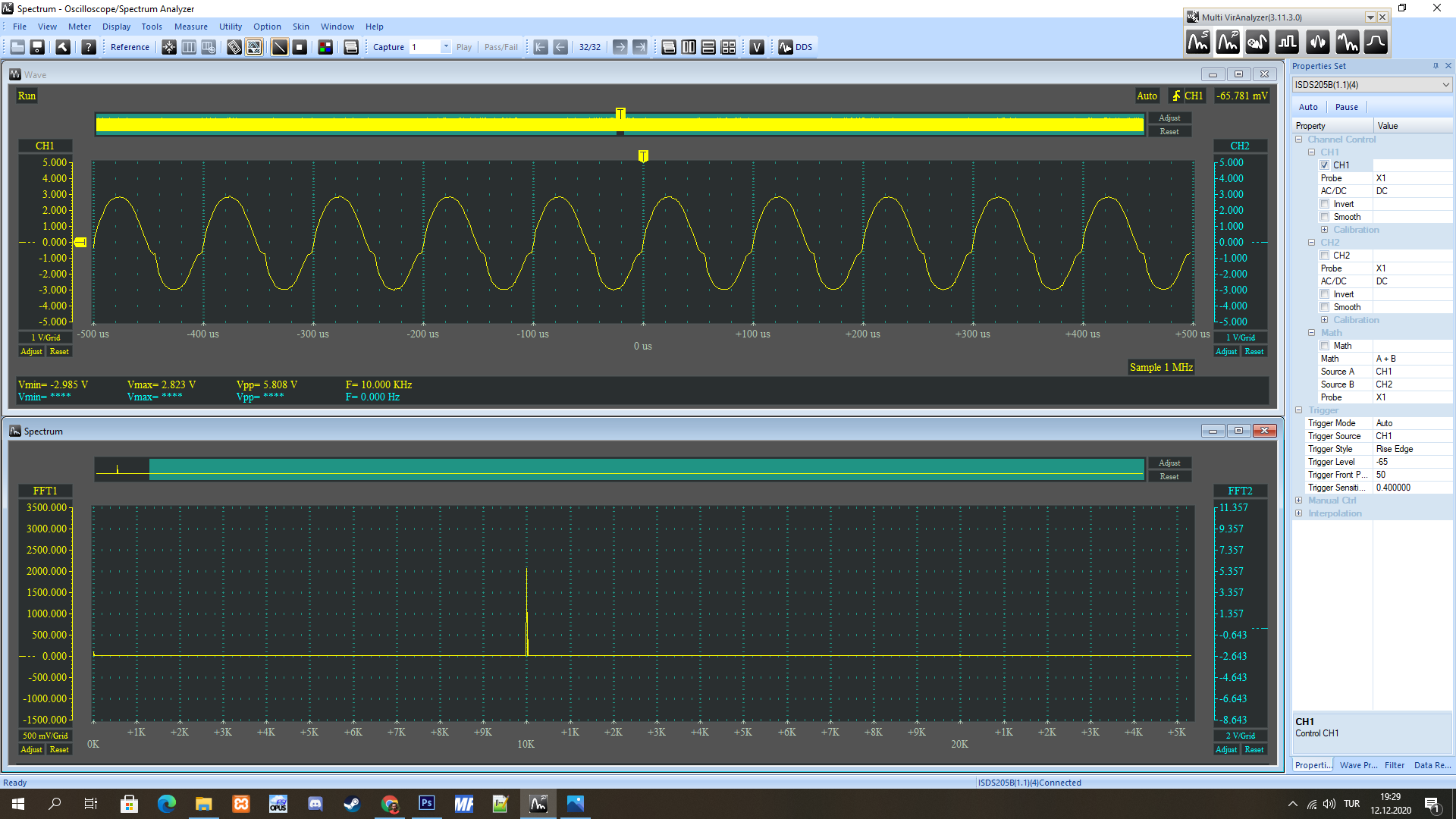Select the diagonal line draw mode icon
1456x819 pixels.
pyautogui.click(x=280, y=47)
